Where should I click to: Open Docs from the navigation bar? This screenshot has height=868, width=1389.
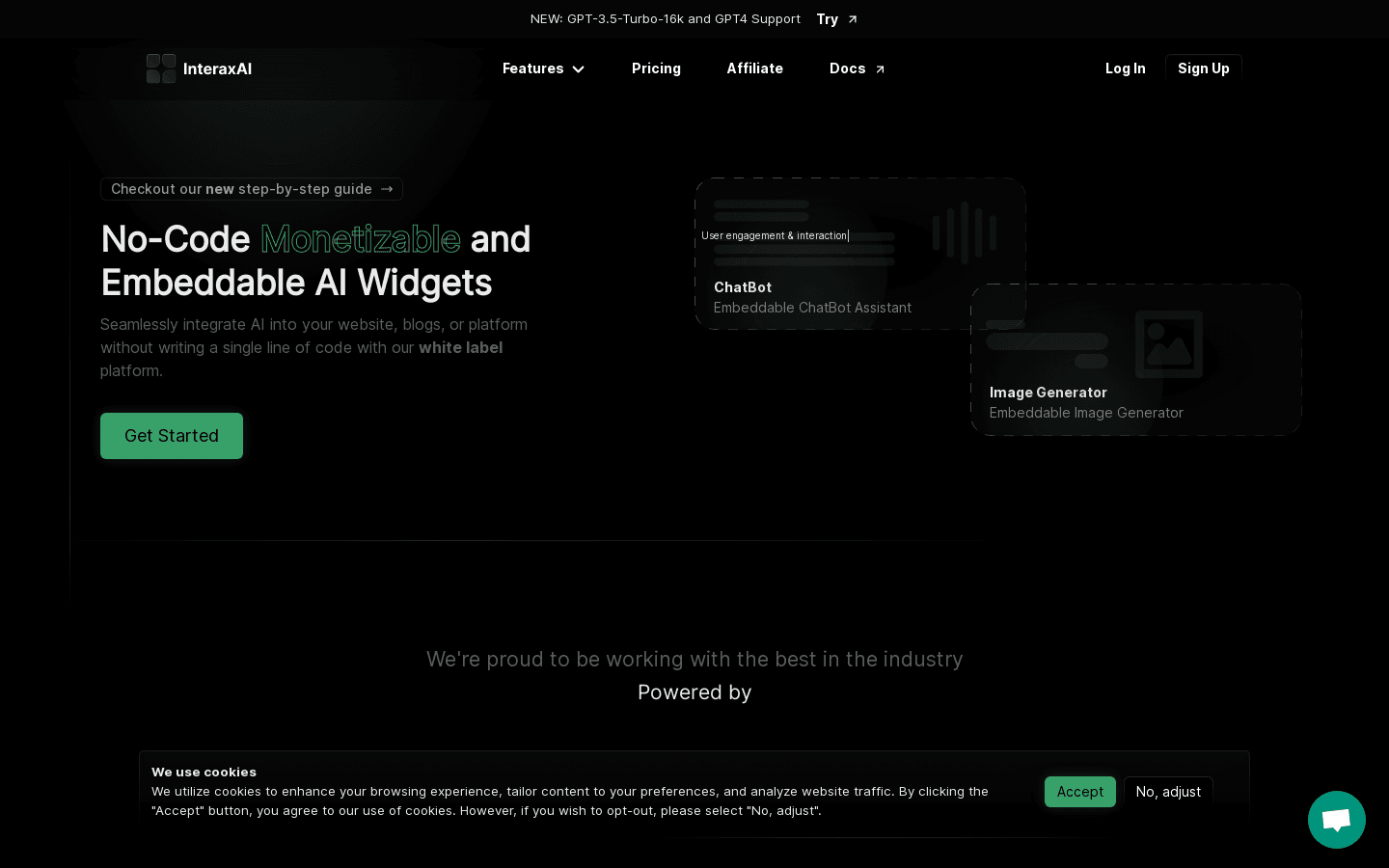coord(847,68)
